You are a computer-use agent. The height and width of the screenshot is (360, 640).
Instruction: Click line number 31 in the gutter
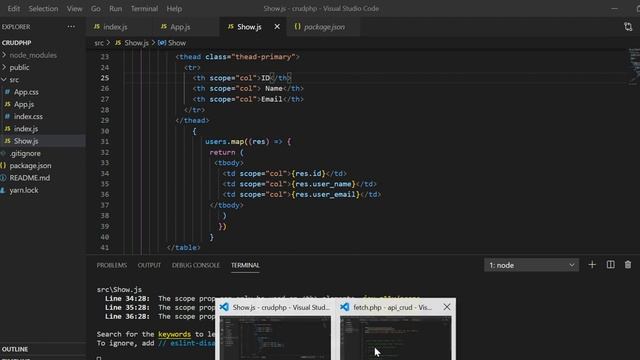[105, 142]
